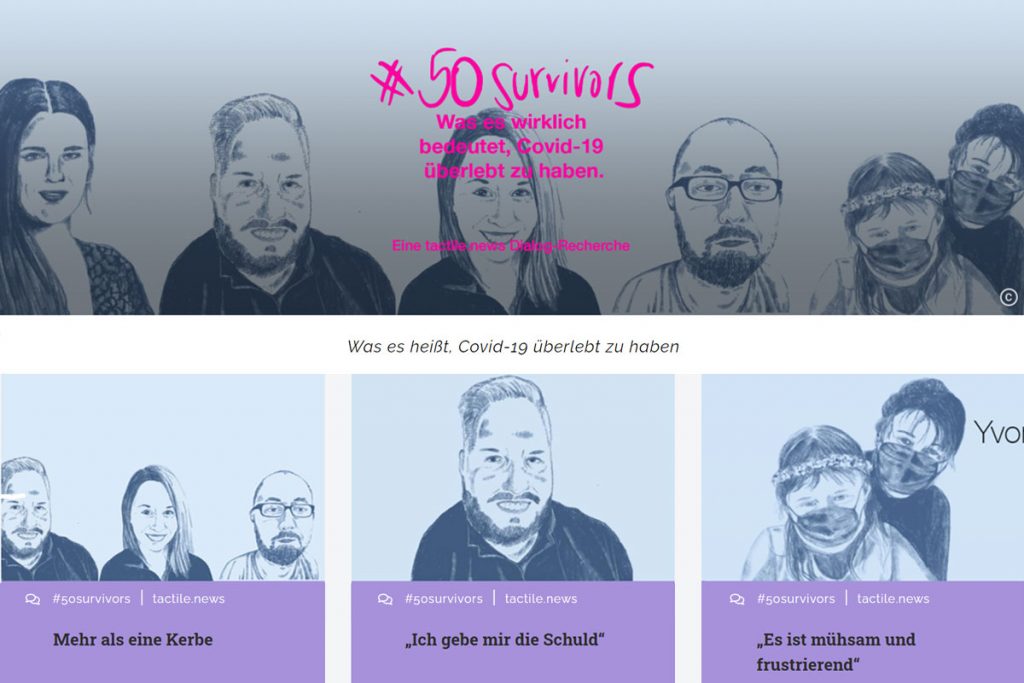Open article 'Mehr als eine Kerbe'
Screen dimensions: 1024x683
(133, 639)
